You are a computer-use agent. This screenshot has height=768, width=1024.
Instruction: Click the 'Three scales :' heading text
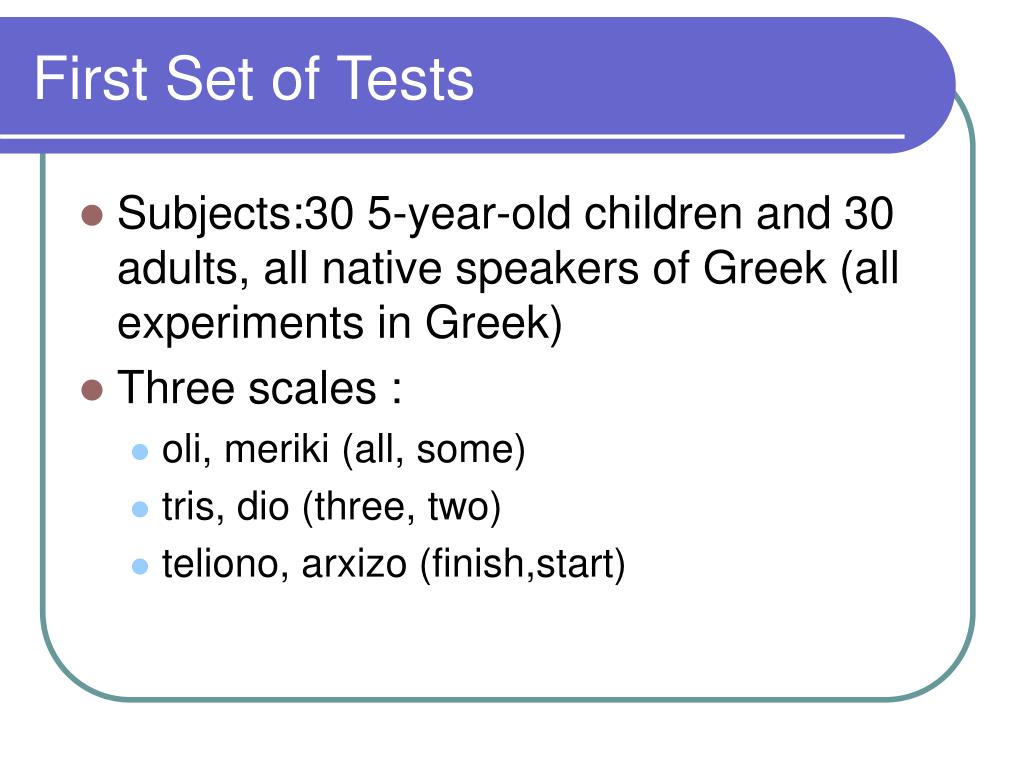[x=259, y=388]
